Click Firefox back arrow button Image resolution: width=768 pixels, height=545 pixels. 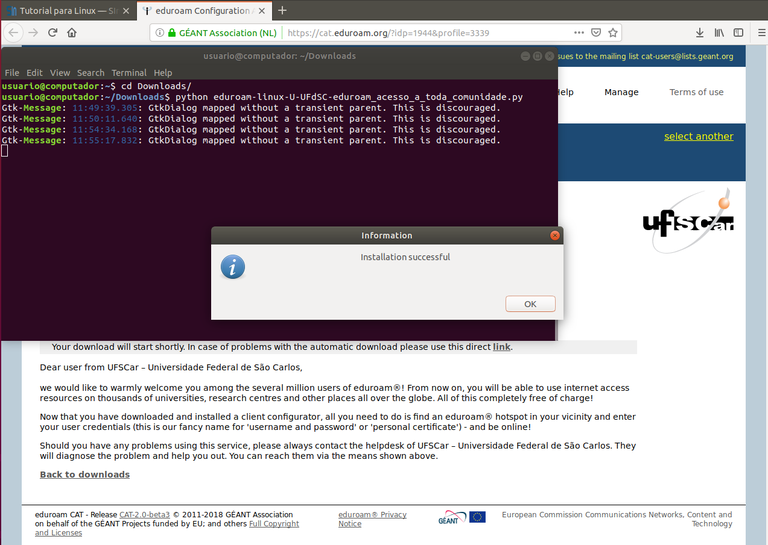pos(13,33)
